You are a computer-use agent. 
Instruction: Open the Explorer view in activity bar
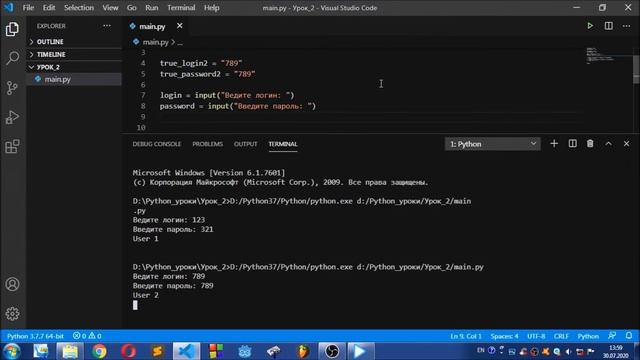point(12,29)
